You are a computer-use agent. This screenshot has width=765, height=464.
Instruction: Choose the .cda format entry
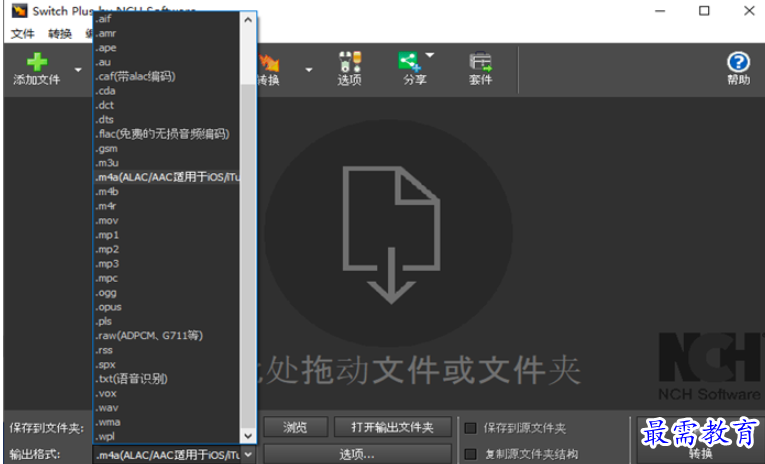coord(166,91)
